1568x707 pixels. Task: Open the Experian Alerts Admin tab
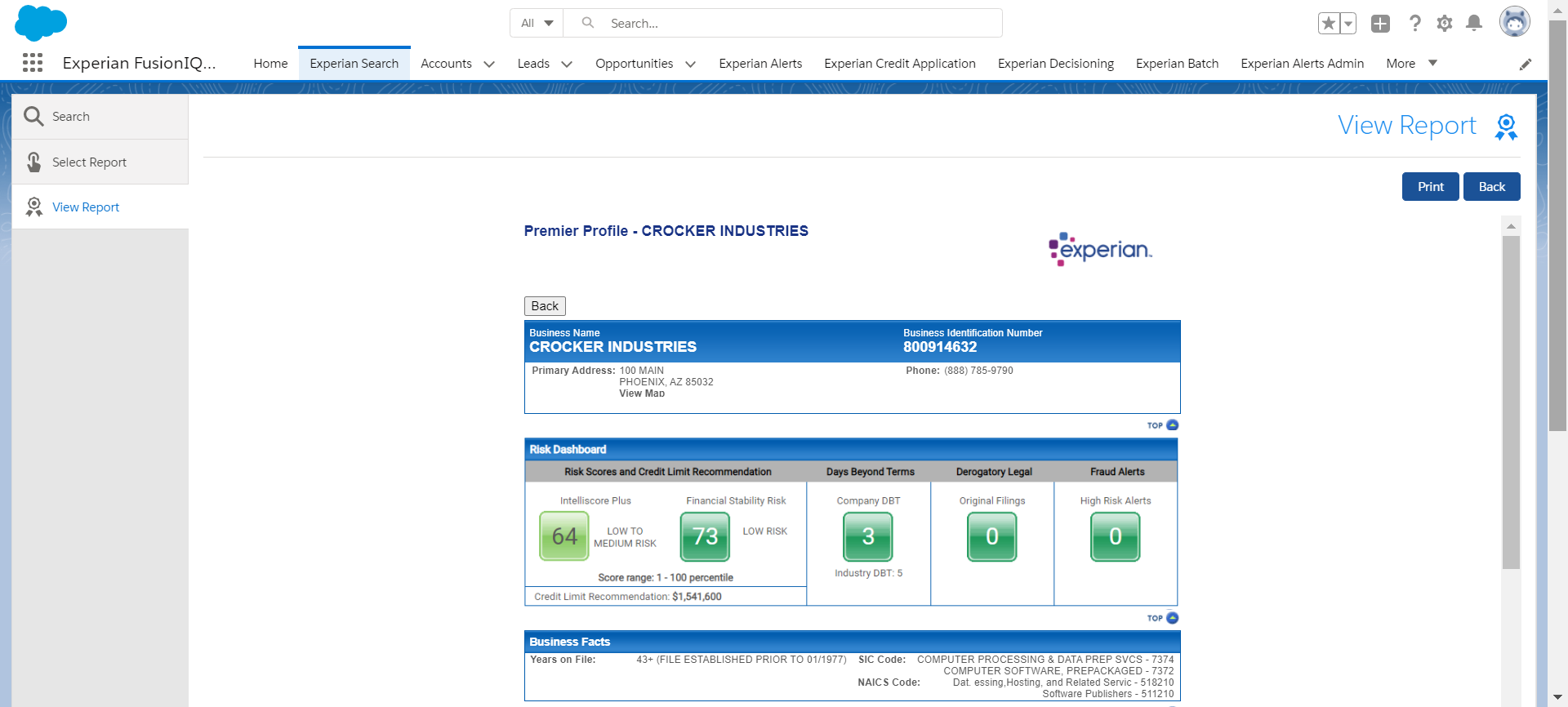coord(1302,64)
